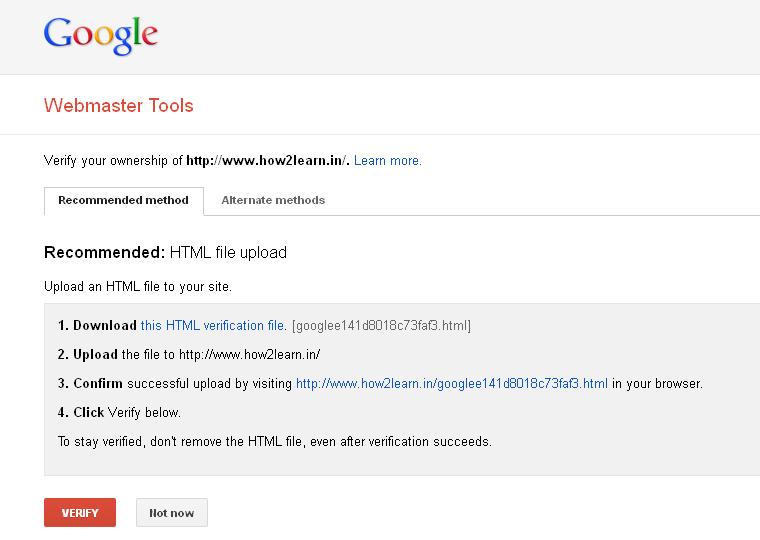Click the bold Download word in step 1
The width and height of the screenshot is (760, 540).
[105, 325]
